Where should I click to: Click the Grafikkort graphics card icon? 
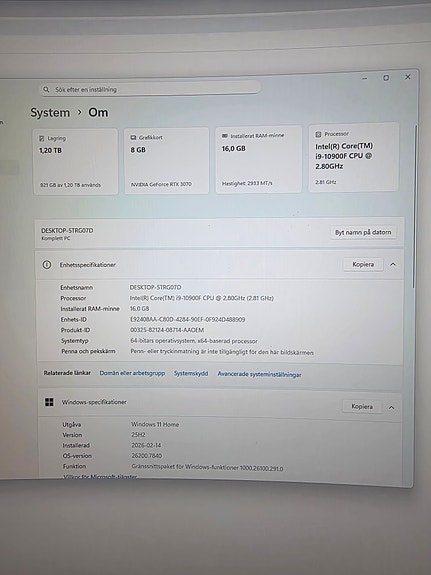pyautogui.click(x=133, y=138)
